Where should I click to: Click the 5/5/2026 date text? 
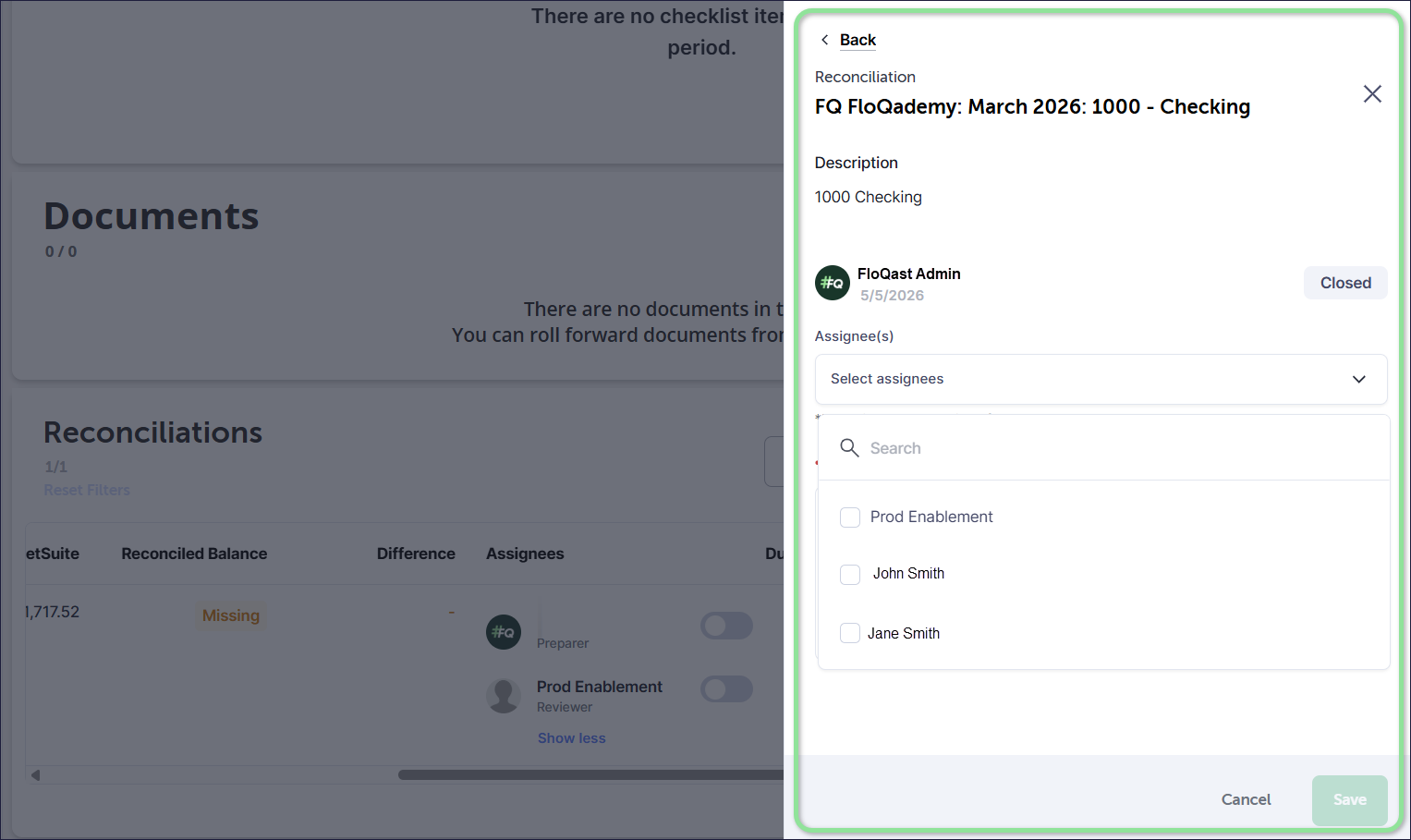(x=892, y=296)
